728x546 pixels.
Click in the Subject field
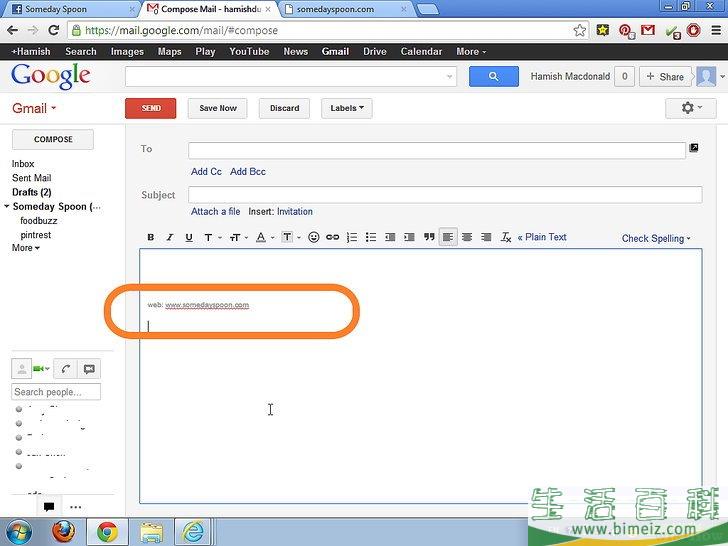[x=445, y=195]
